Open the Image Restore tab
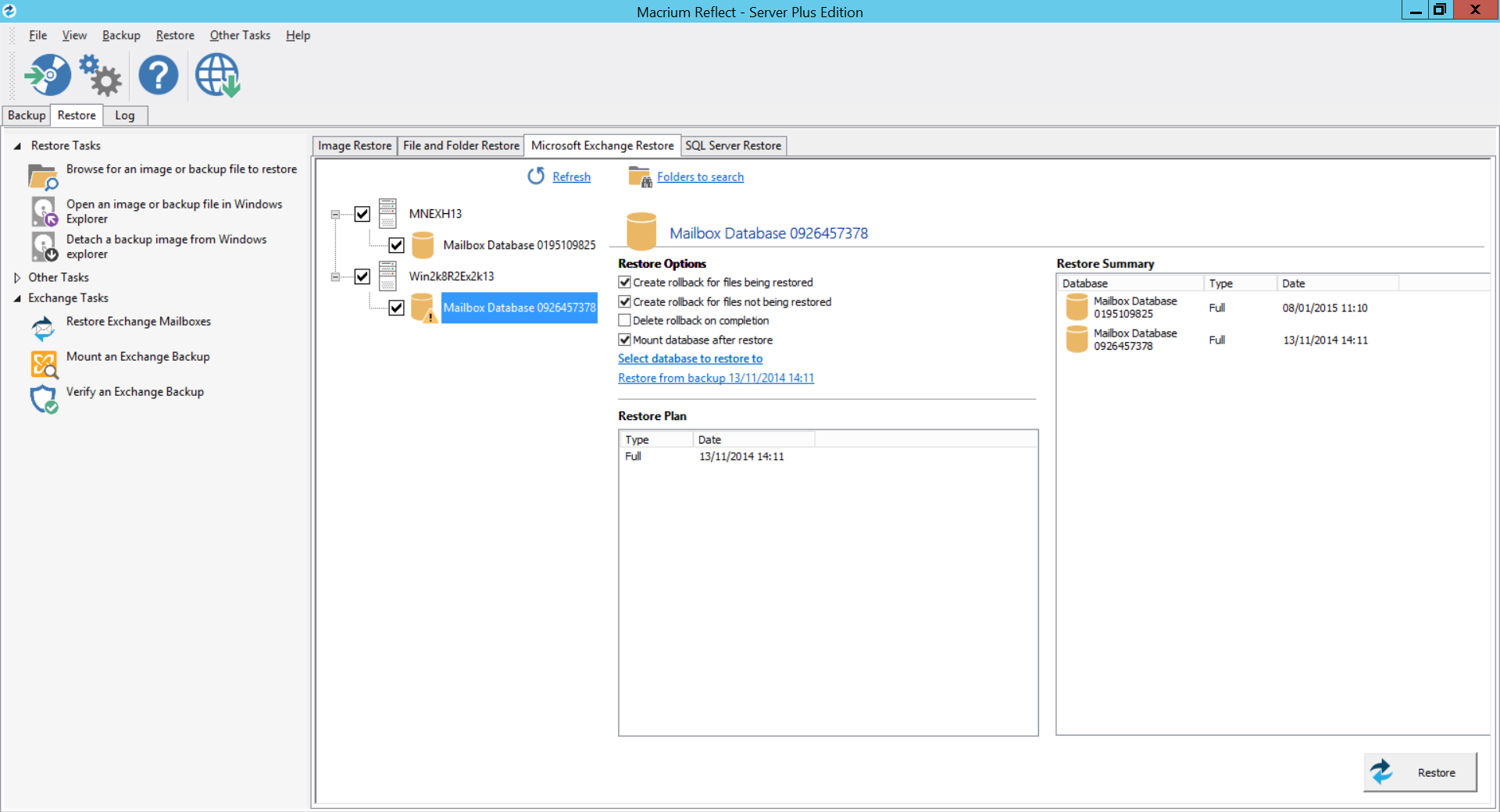 click(355, 146)
